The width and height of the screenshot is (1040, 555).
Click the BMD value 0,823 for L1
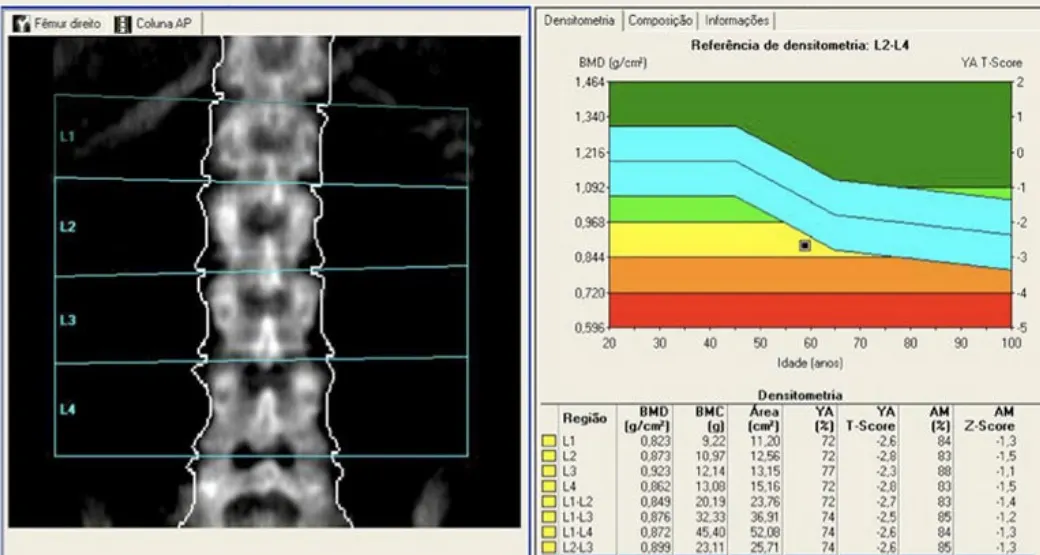click(655, 441)
